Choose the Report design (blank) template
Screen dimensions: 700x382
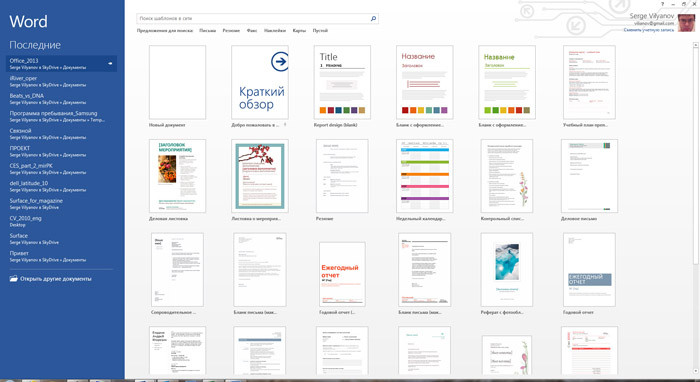coord(342,82)
